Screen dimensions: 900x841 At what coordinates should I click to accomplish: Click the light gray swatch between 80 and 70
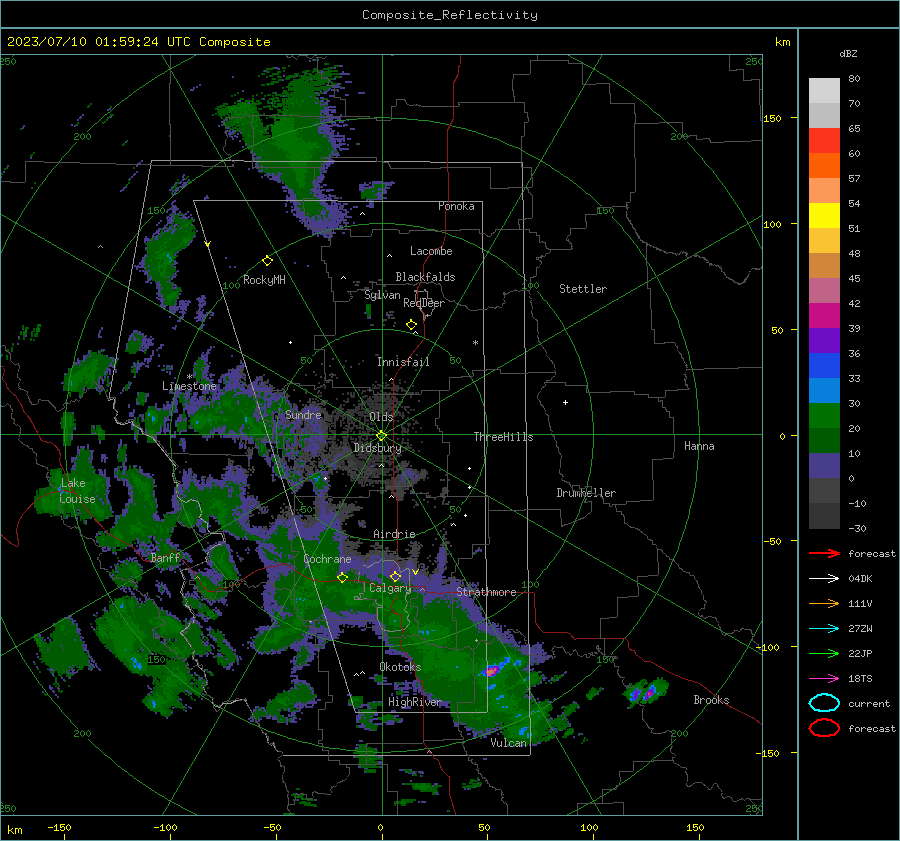click(824, 91)
